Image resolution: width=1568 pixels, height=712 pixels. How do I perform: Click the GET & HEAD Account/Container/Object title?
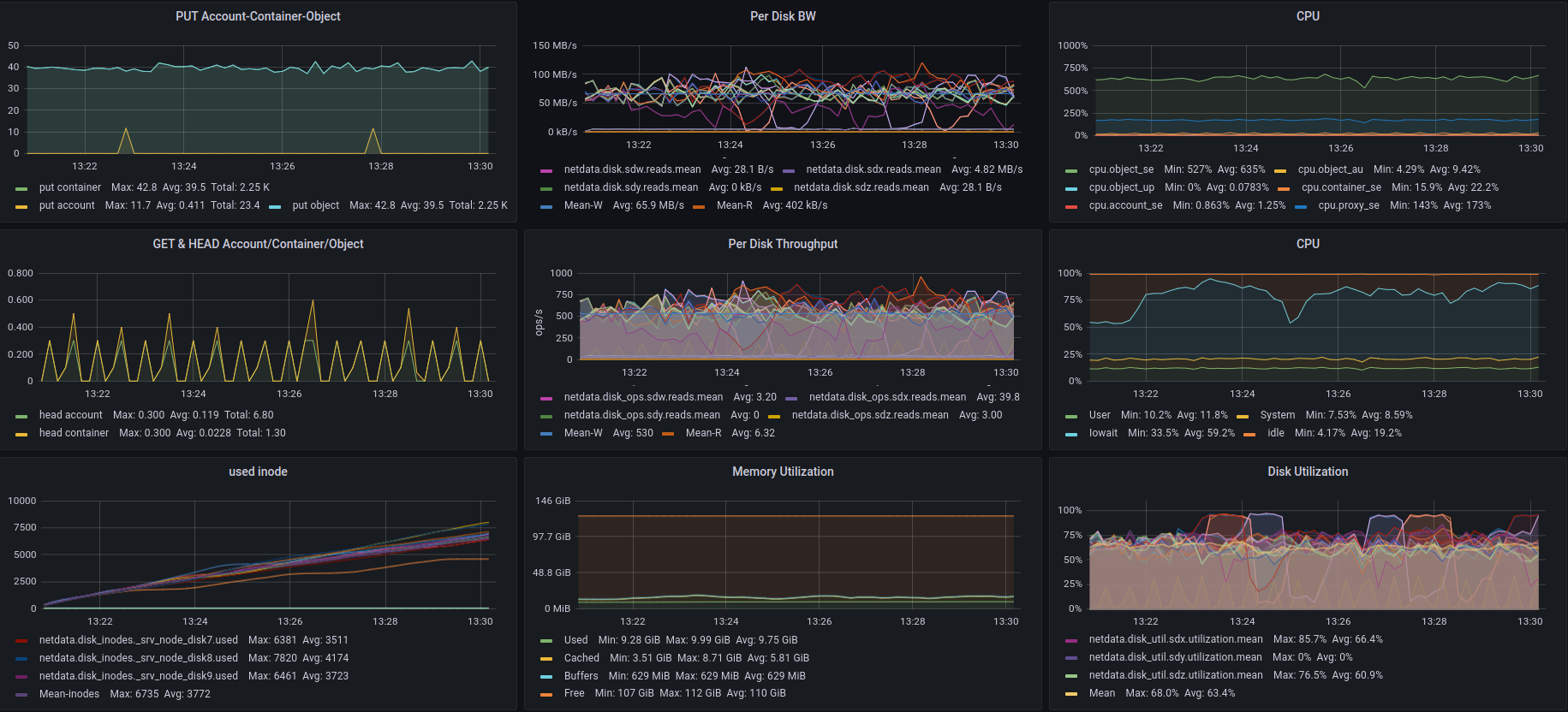[258, 244]
